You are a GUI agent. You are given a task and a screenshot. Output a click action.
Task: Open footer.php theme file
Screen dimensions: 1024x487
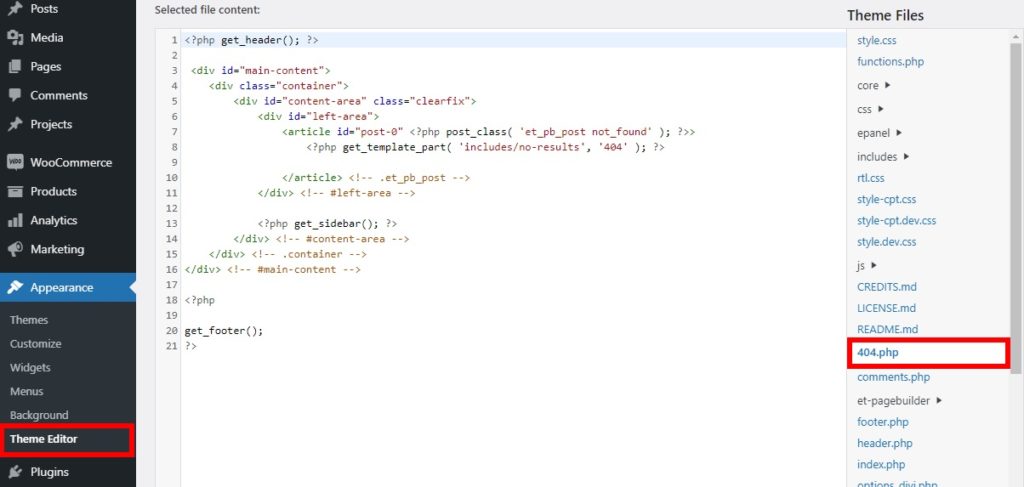(x=883, y=422)
